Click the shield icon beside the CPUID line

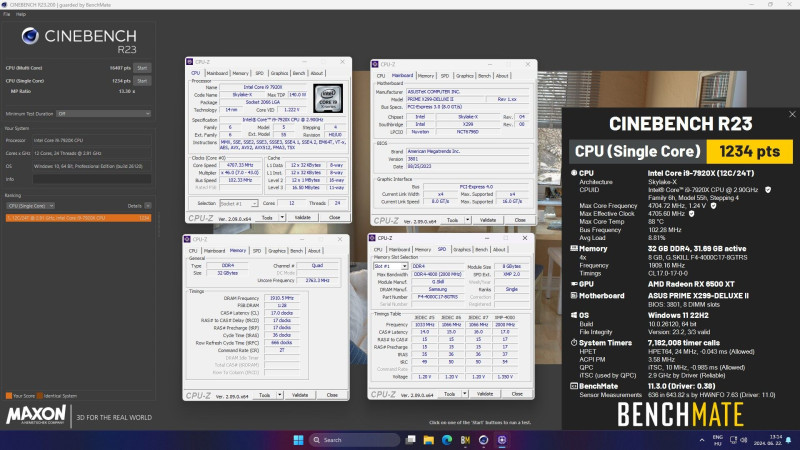pos(768,190)
